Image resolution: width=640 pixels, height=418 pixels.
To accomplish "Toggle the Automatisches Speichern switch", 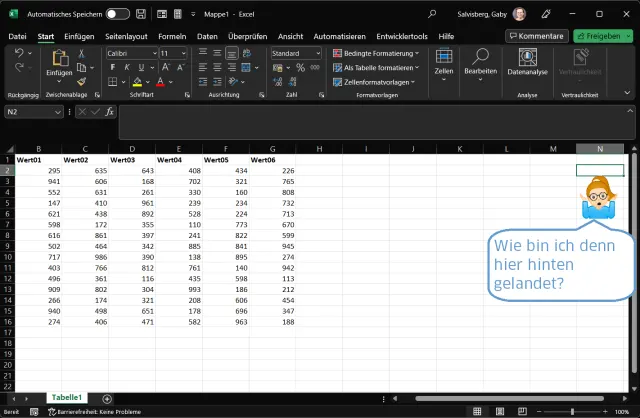I will [117, 15].
